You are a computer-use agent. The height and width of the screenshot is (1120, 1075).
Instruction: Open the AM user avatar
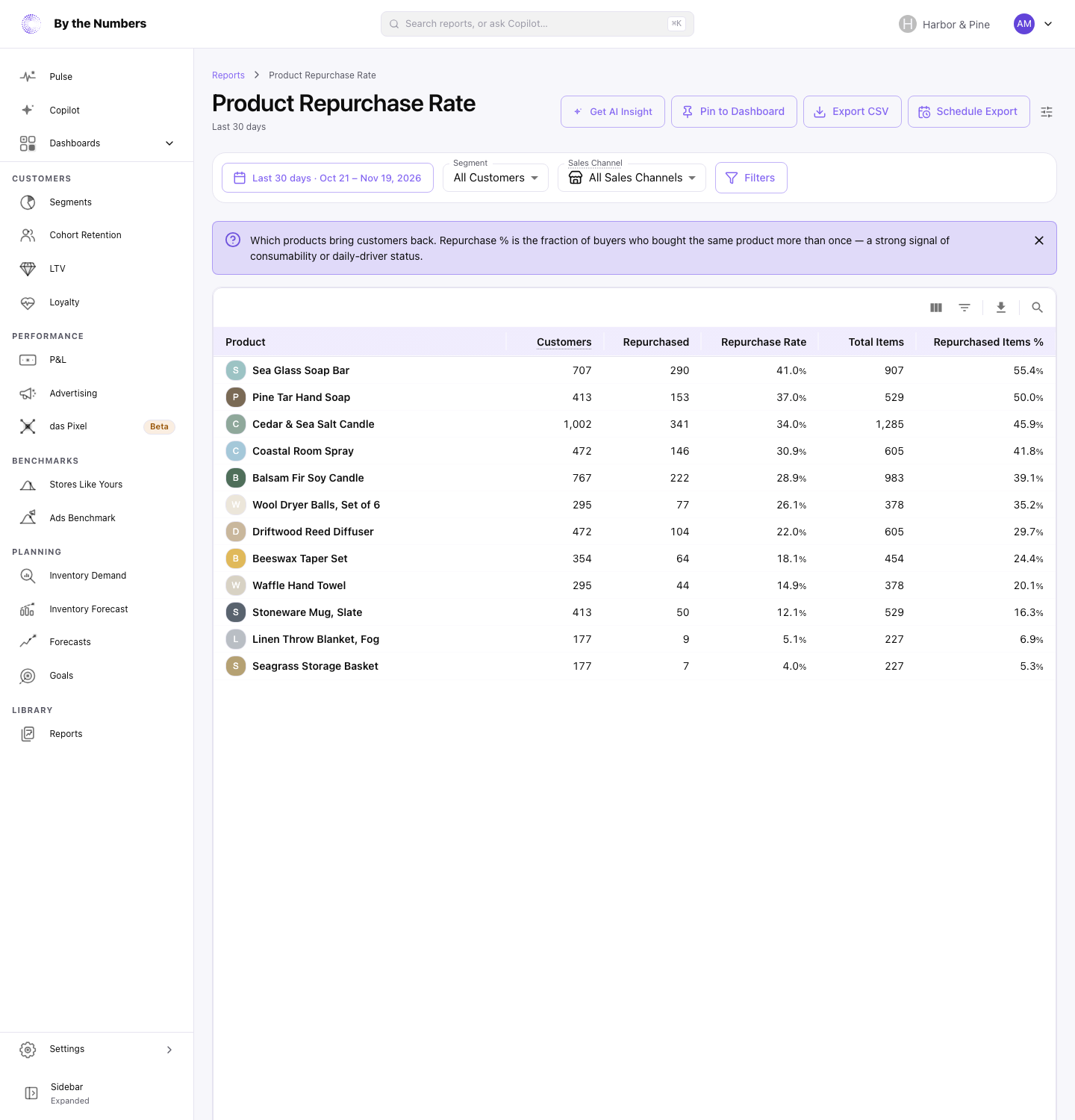point(1024,24)
